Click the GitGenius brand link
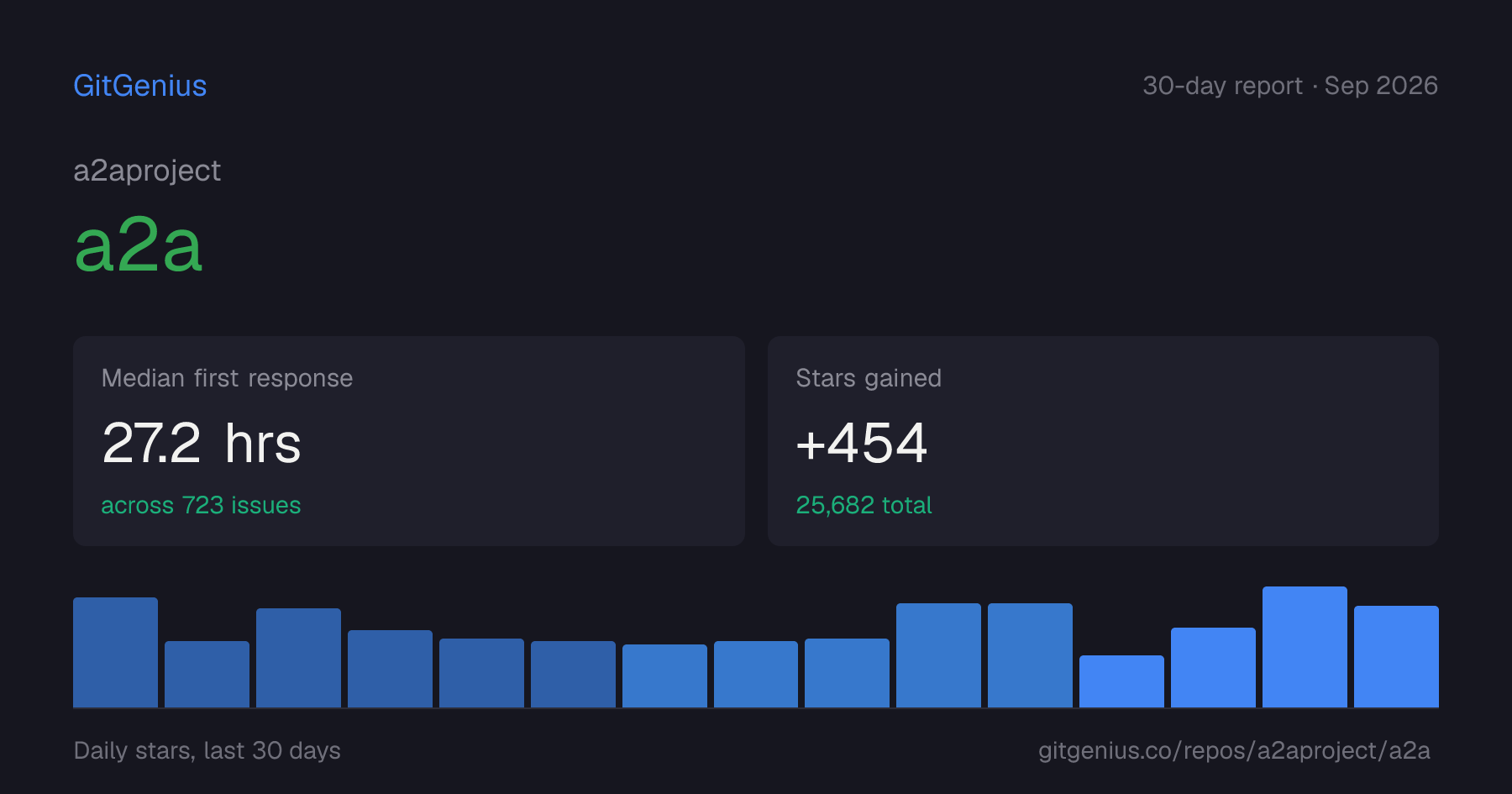 [x=140, y=86]
